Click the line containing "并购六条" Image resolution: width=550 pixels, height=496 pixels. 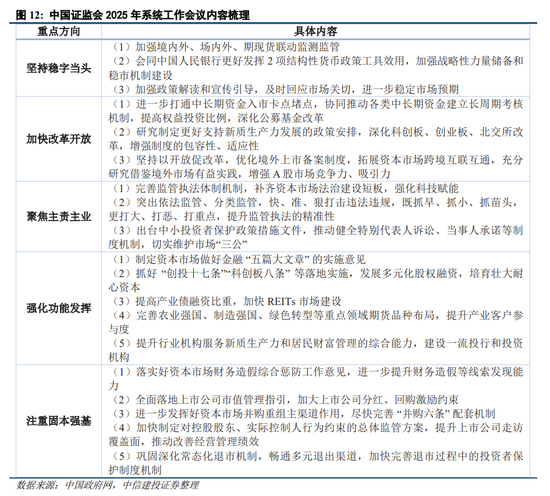pos(302,414)
